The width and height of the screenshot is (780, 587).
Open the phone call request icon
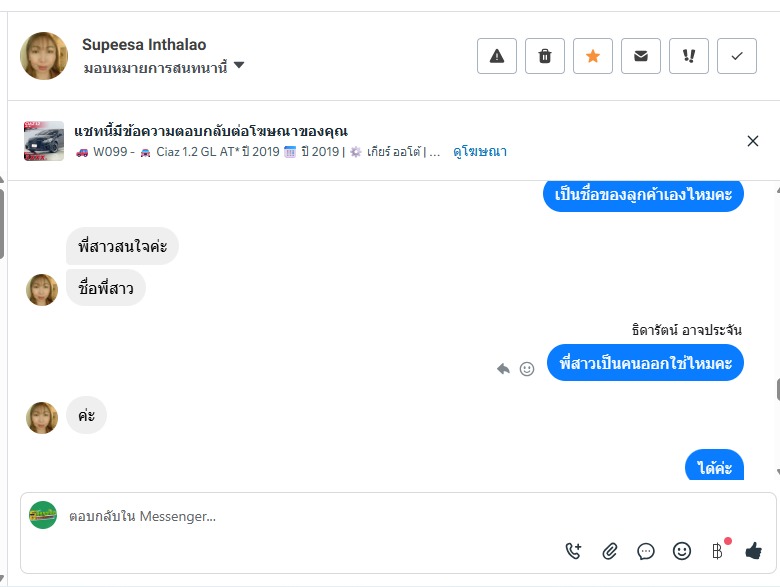[573, 550]
